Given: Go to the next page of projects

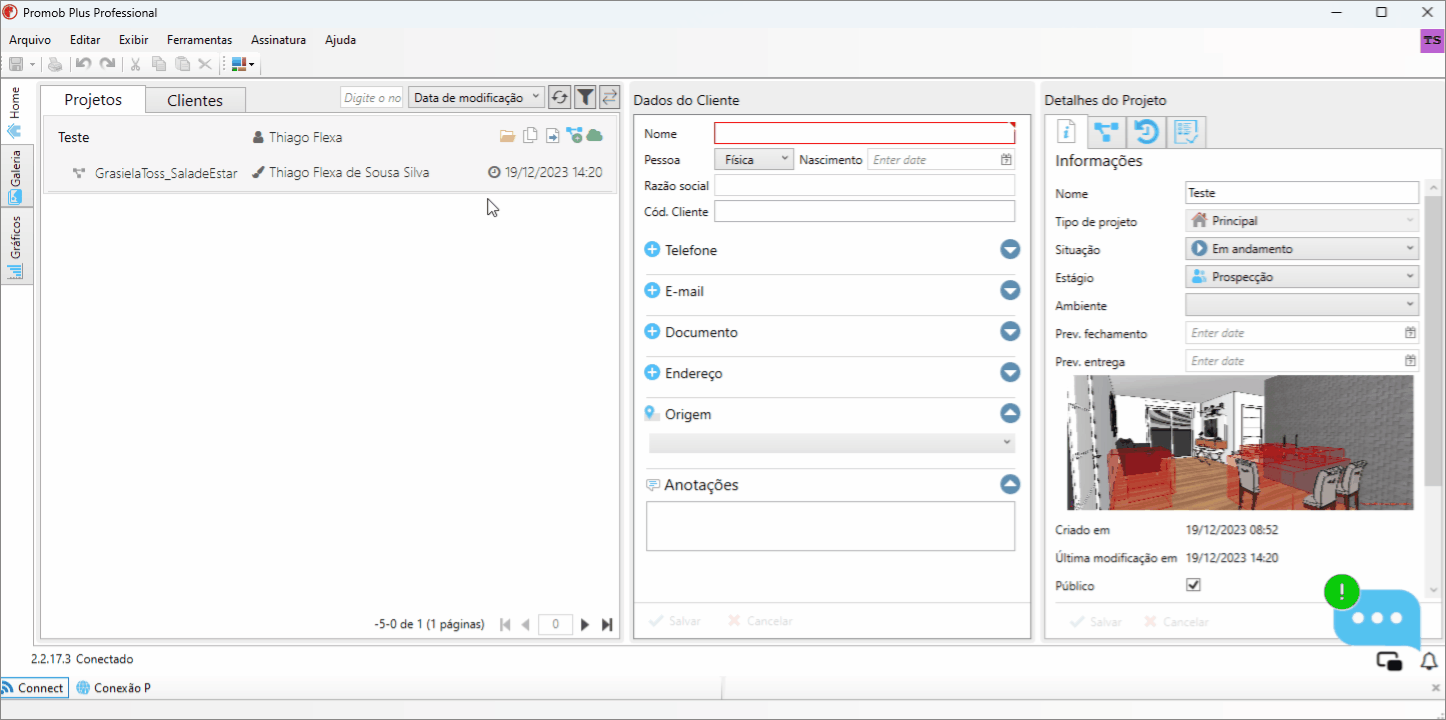Looking at the screenshot, I should [585, 624].
